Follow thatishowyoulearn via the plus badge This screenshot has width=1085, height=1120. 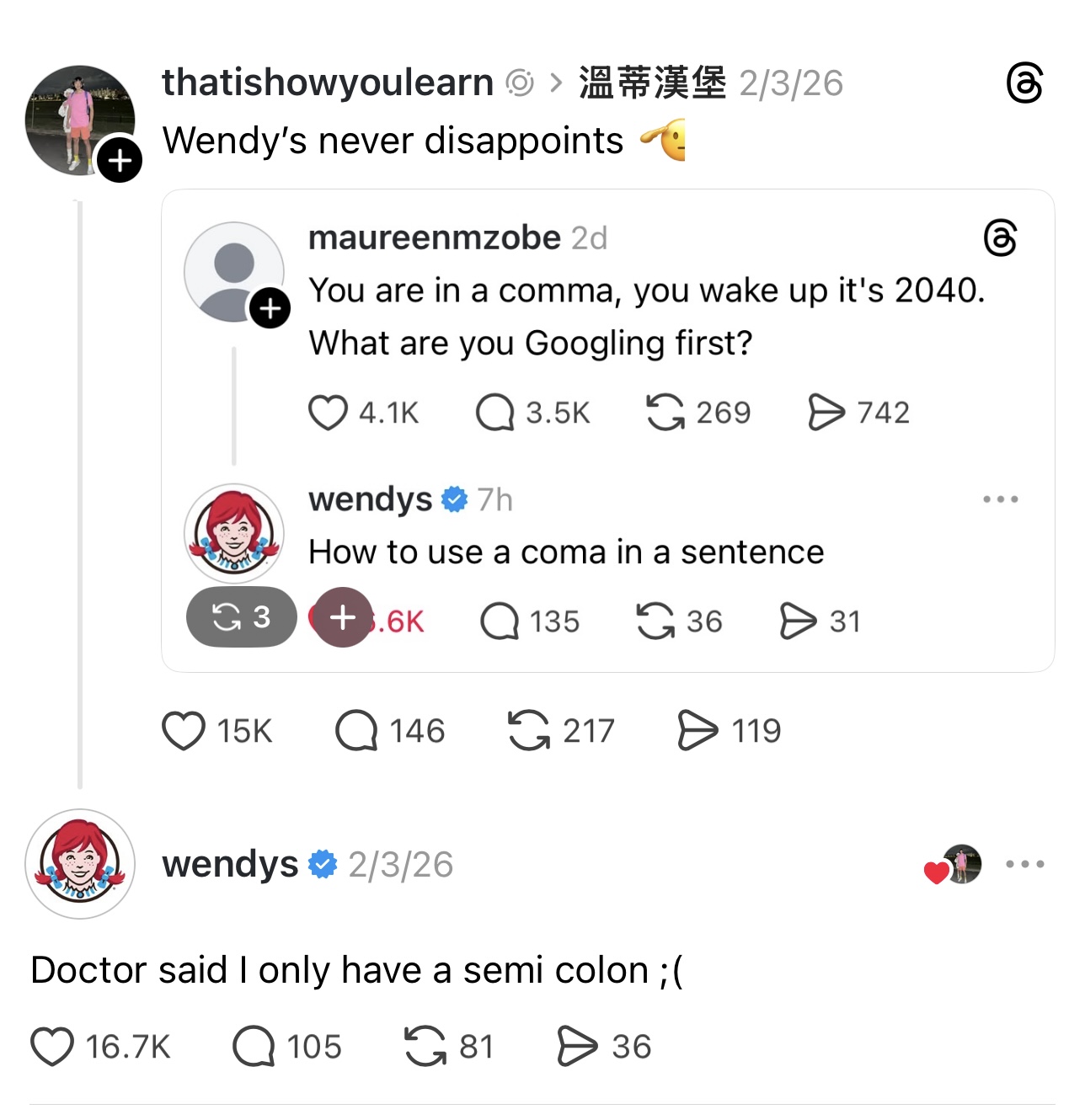(119, 160)
